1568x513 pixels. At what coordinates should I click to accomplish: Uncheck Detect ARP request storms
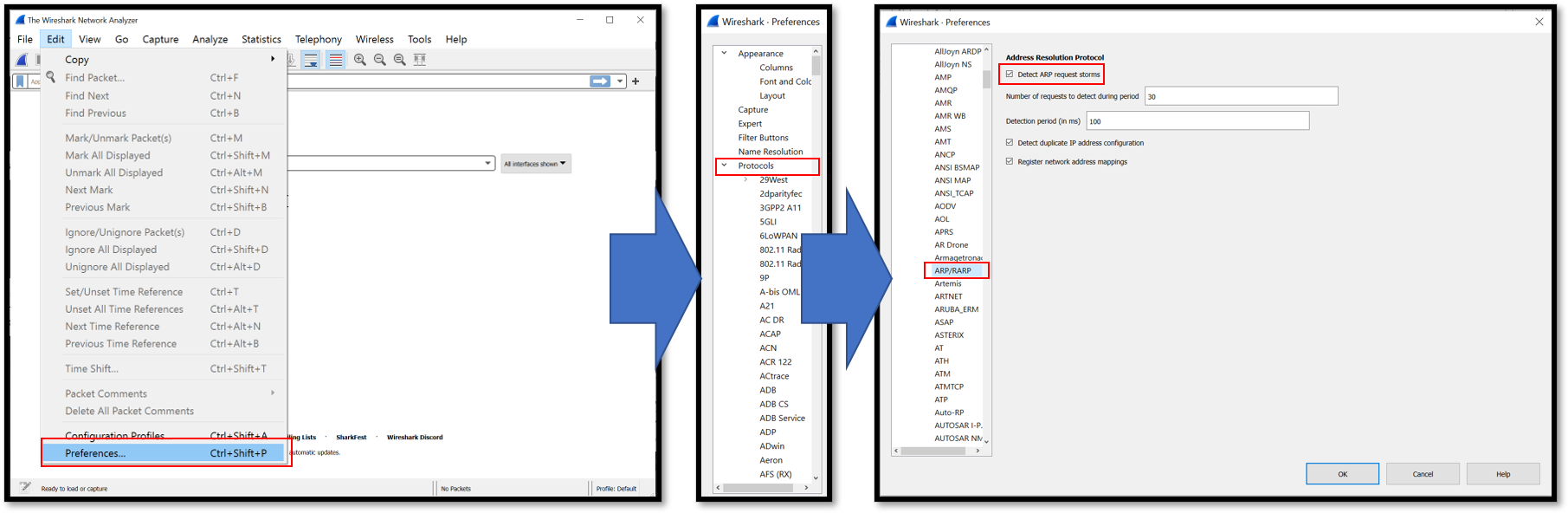click(x=1010, y=75)
